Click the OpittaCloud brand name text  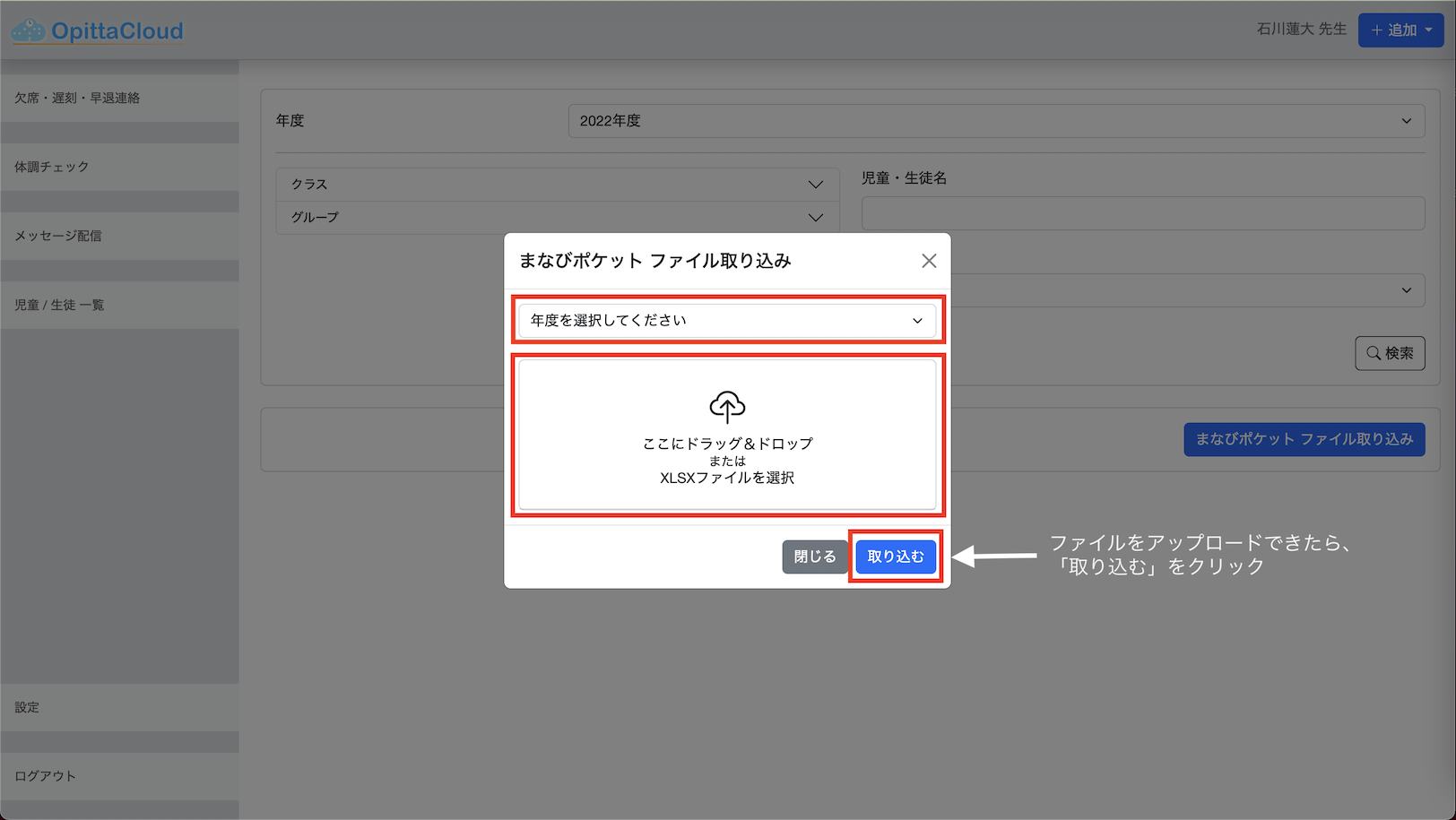tap(117, 30)
